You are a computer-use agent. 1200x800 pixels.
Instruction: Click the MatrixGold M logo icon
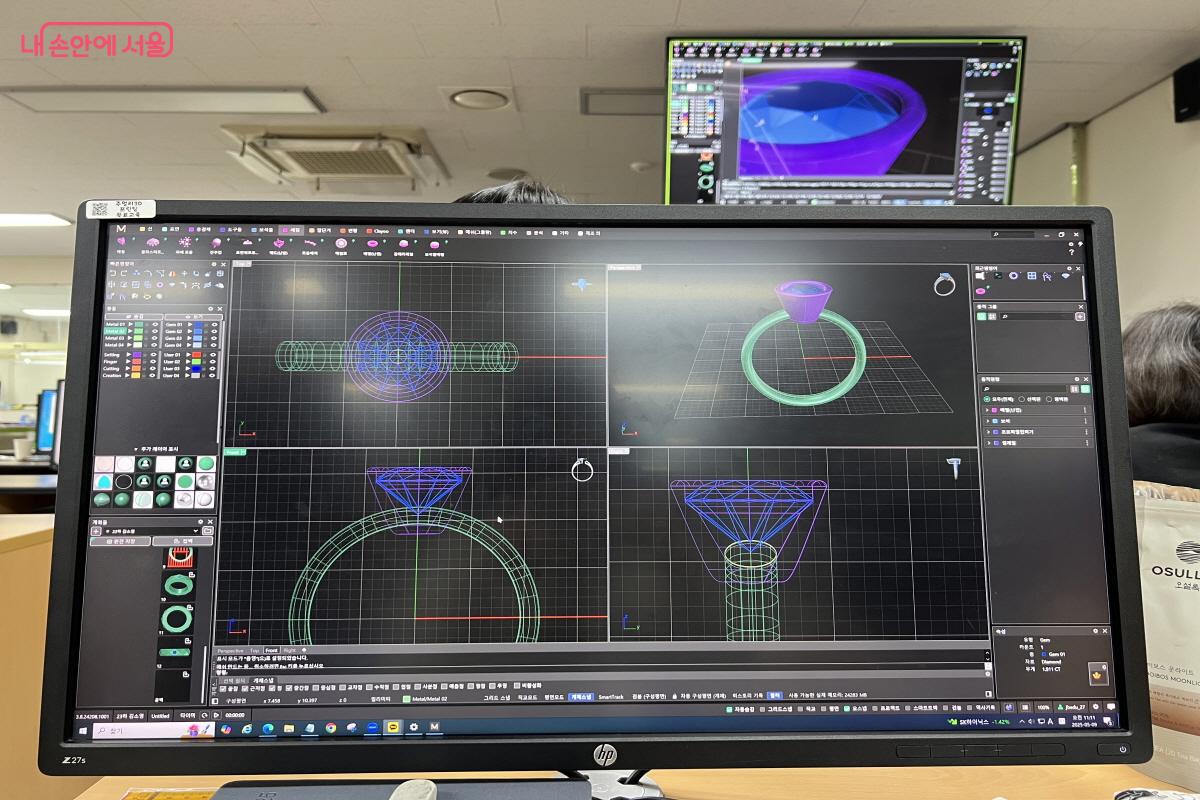(x=121, y=229)
